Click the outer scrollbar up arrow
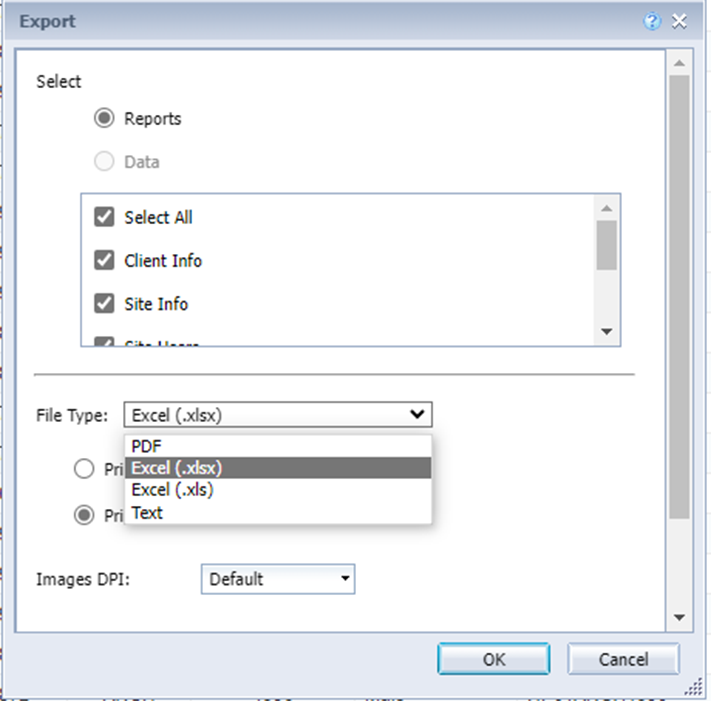This screenshot has width=711, height=701. coord(679,63)
